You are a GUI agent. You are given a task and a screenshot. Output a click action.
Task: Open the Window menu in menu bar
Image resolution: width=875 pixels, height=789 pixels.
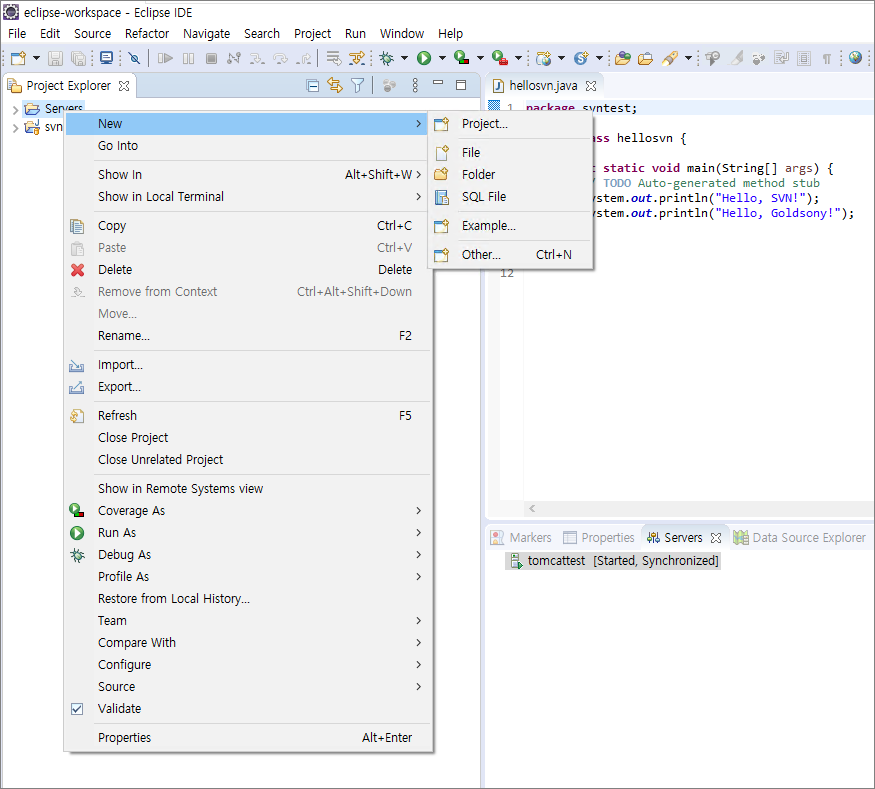coord(402,33)
